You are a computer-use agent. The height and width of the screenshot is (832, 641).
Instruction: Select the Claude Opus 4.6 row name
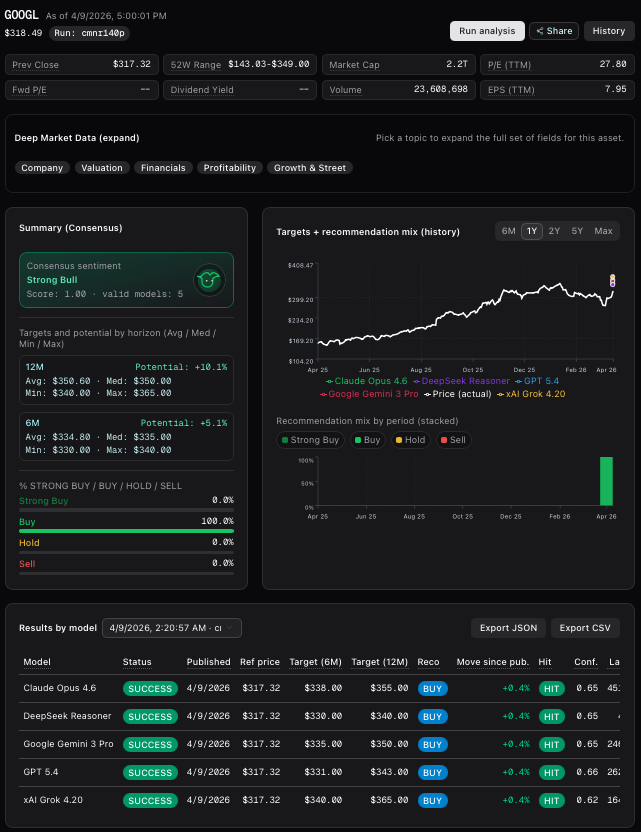(x=60, y=688)
